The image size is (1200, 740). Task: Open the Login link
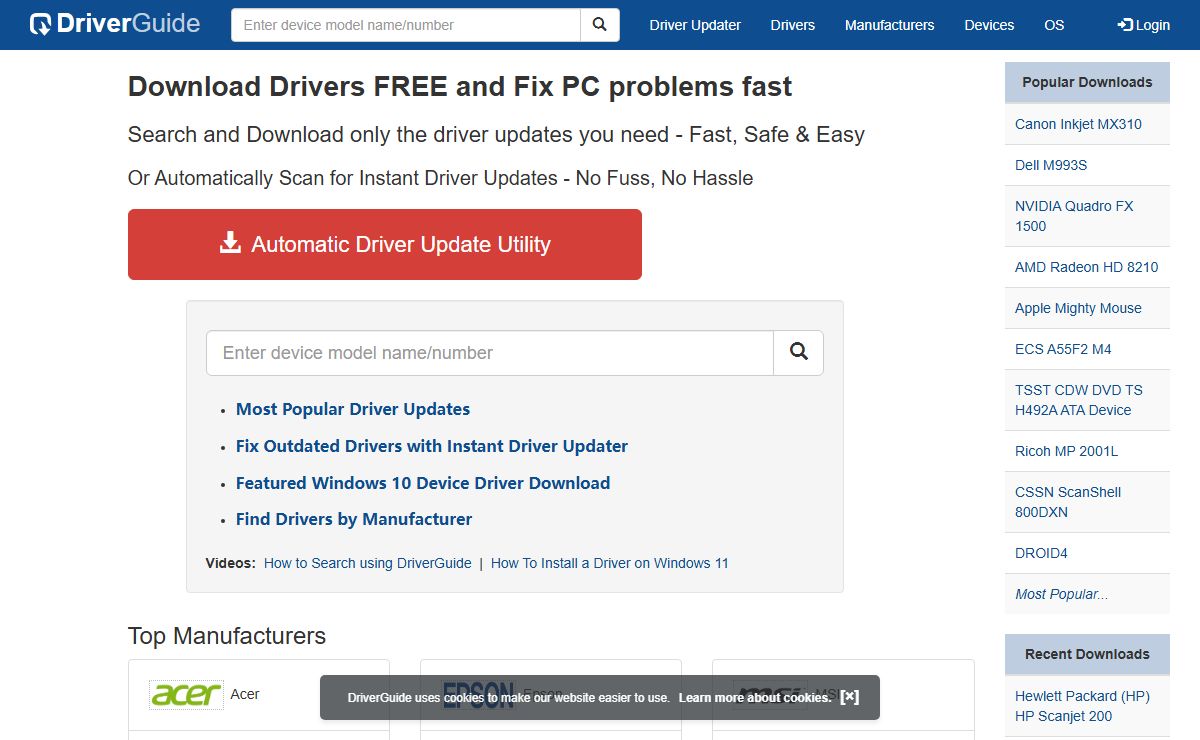click(1144, 25)
